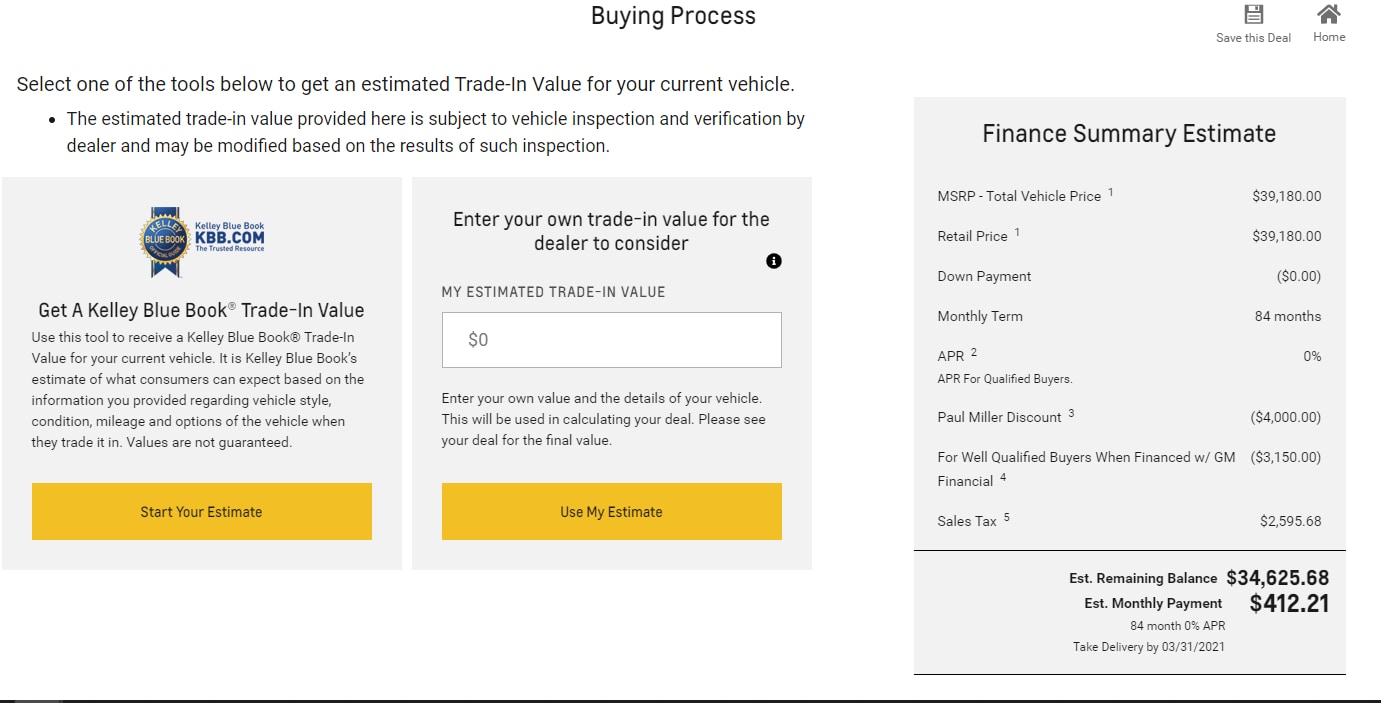Open footnote 2 next to APR
1381x703 pixels.
pyautogui.click(x=974, y=352)
